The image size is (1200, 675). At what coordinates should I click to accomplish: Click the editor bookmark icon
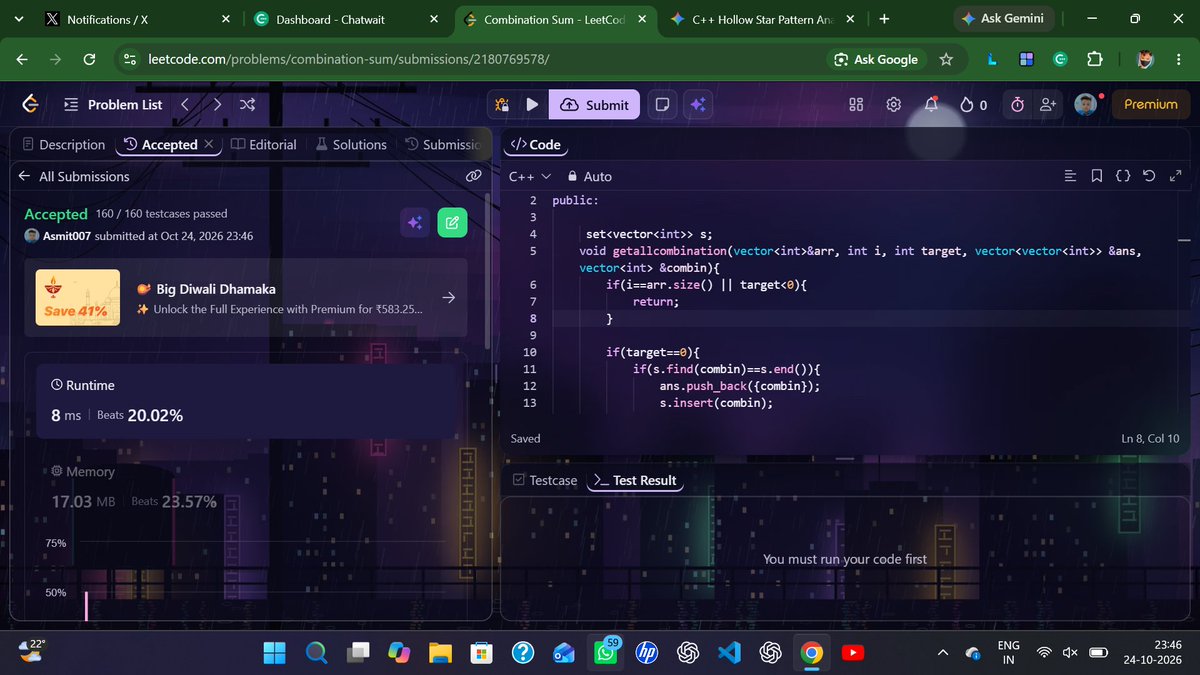[x=1097, y=176]
